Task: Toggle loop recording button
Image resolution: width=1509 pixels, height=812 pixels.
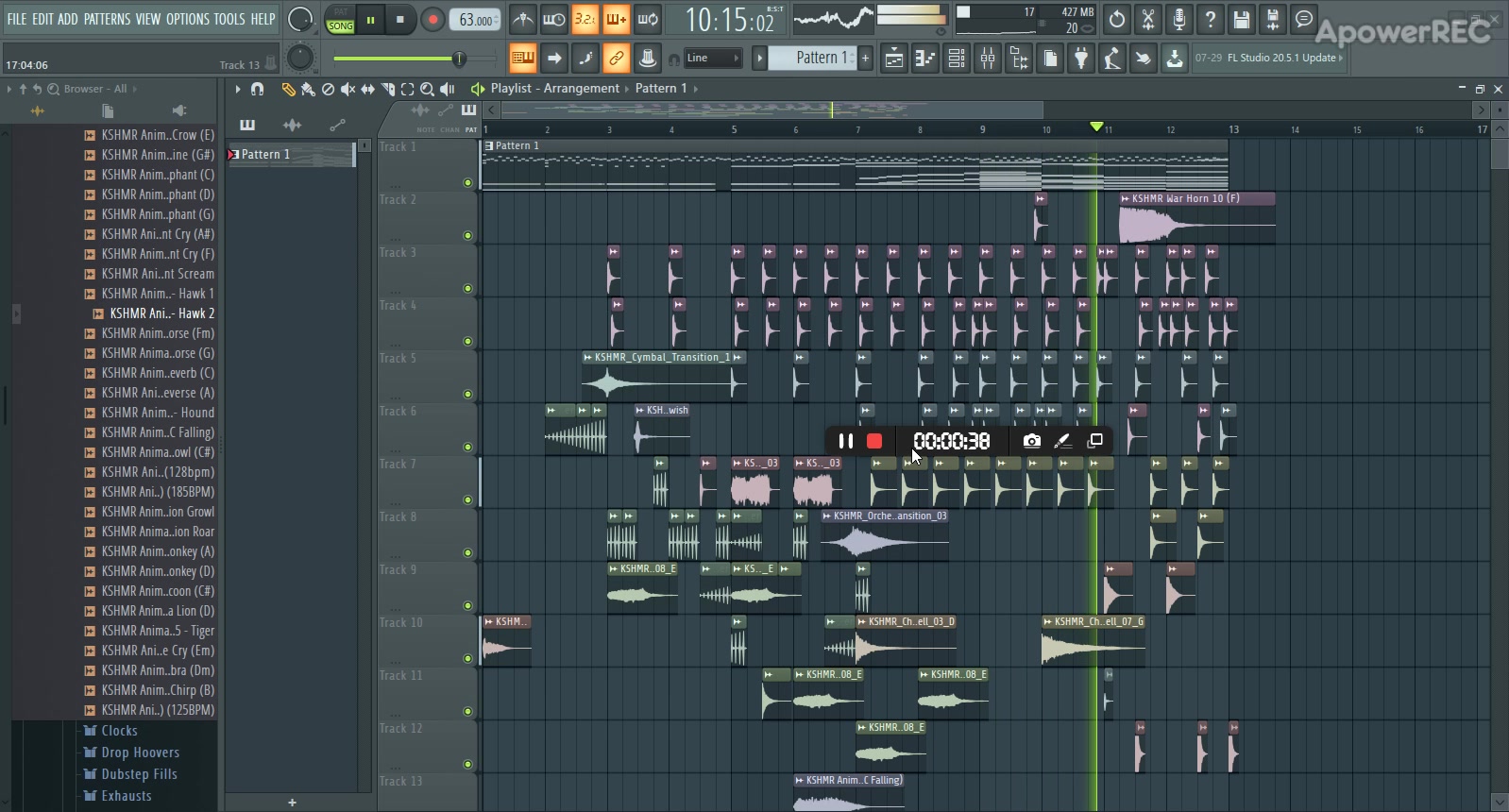Action: pyautogui.click(x=648, y=19)
